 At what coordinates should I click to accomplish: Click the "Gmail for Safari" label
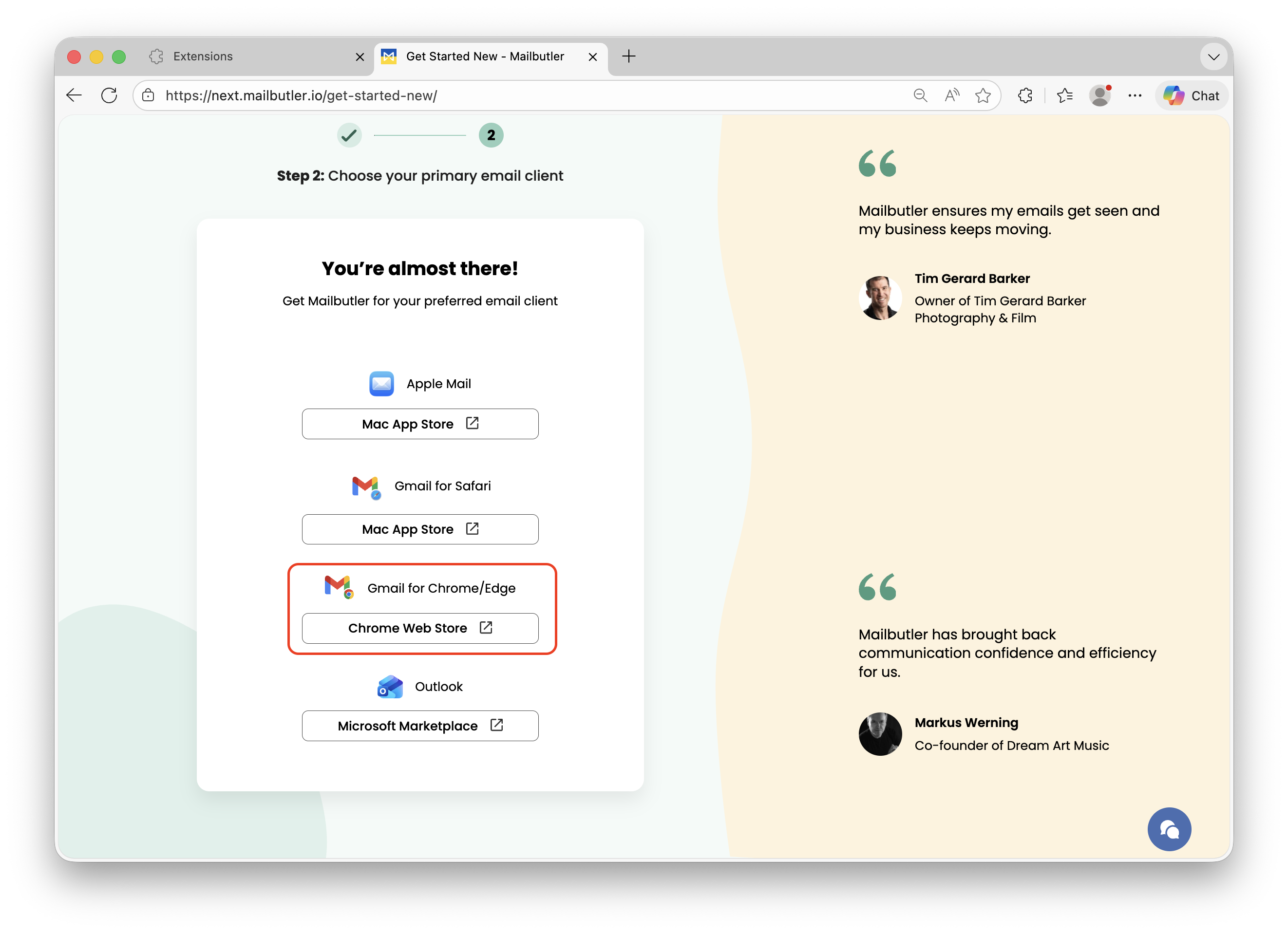[x=442, y=486]
